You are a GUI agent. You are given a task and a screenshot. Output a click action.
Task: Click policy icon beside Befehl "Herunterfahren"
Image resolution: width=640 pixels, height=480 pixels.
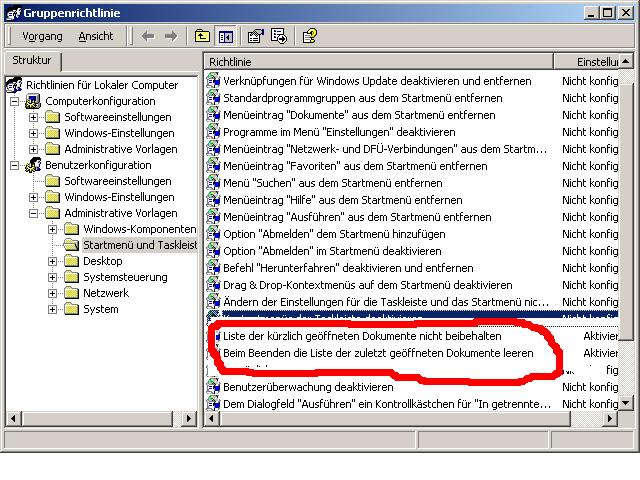click(213, 268)
